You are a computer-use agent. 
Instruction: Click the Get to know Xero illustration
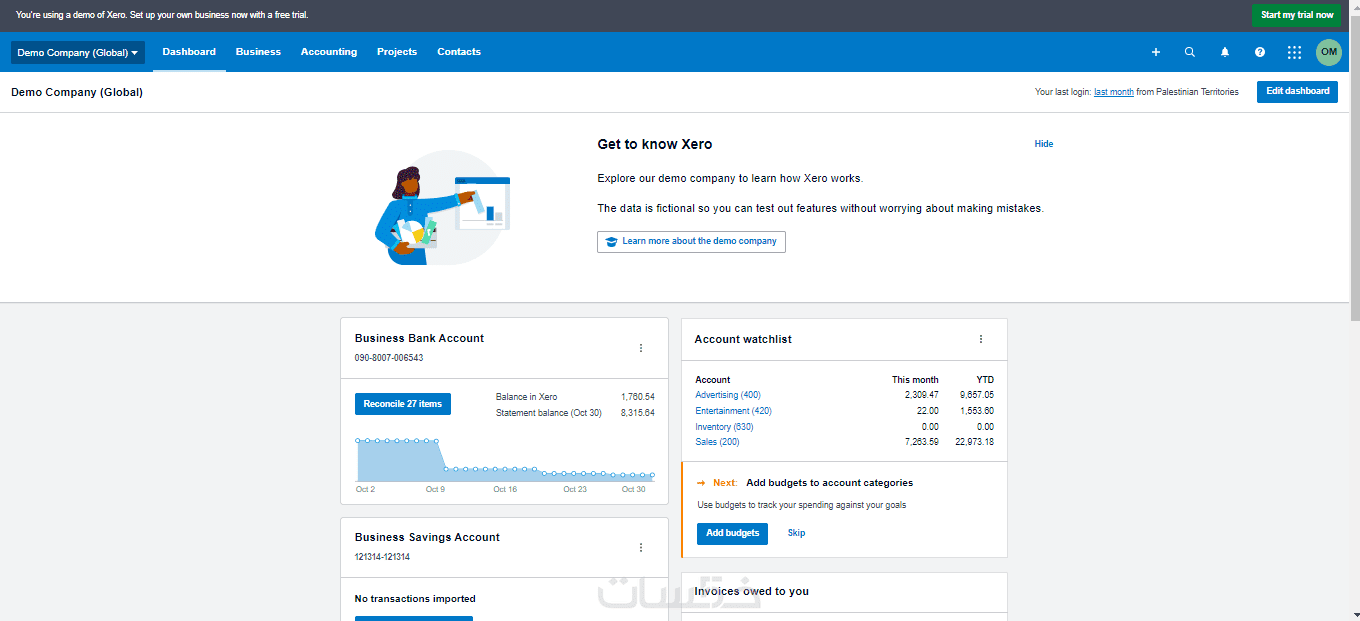(x=443, y=207)
